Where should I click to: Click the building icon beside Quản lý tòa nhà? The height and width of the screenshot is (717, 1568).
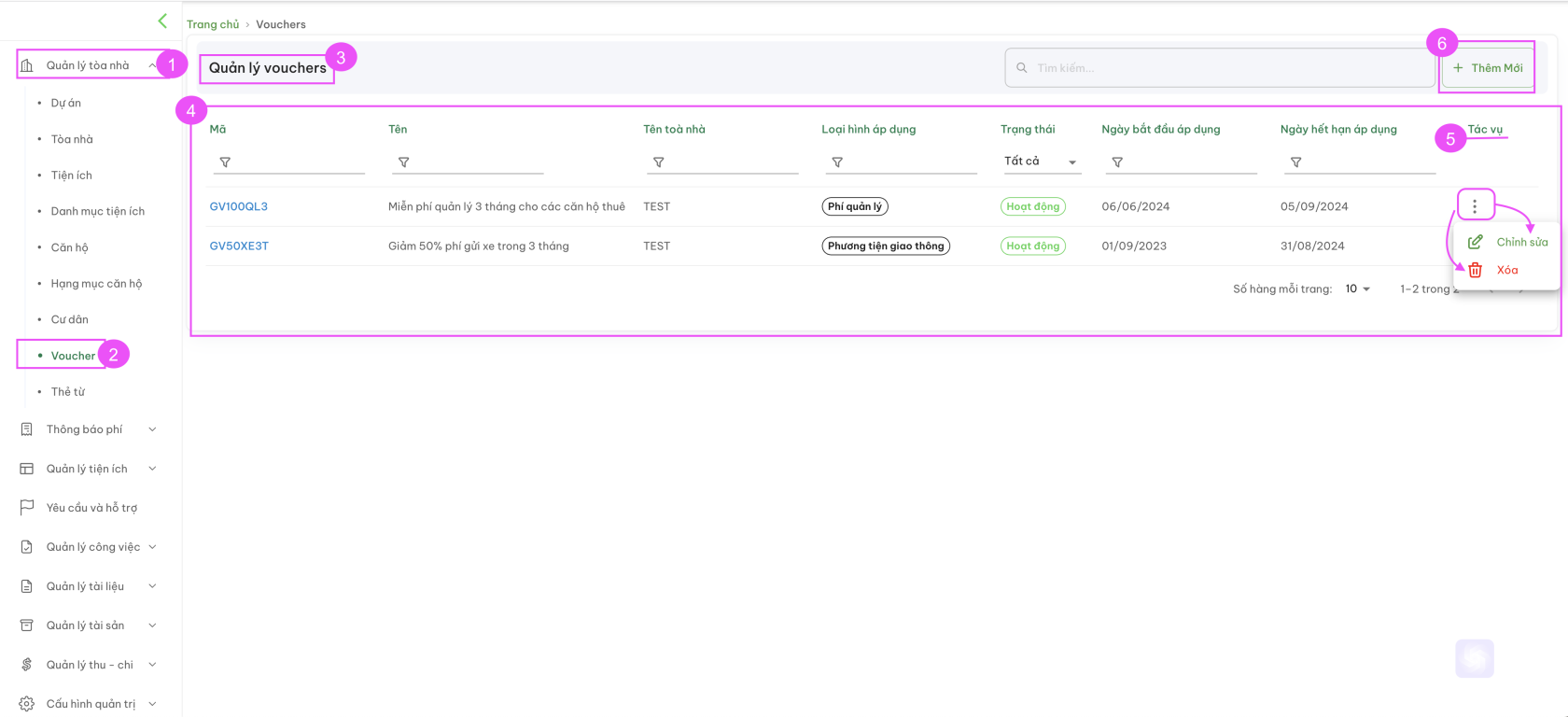coord(27,65)
